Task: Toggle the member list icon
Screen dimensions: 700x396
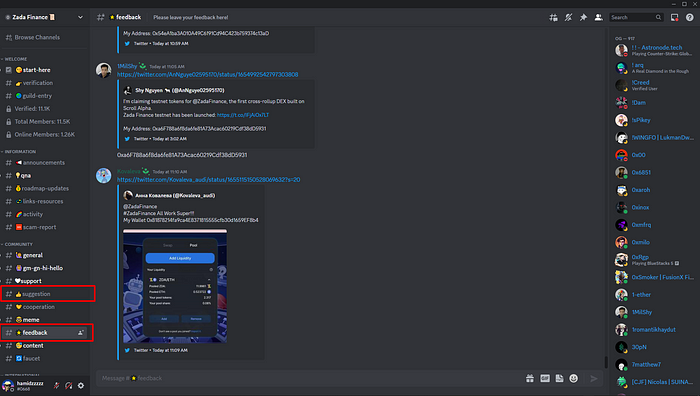Action: click(x=598, y=17)
